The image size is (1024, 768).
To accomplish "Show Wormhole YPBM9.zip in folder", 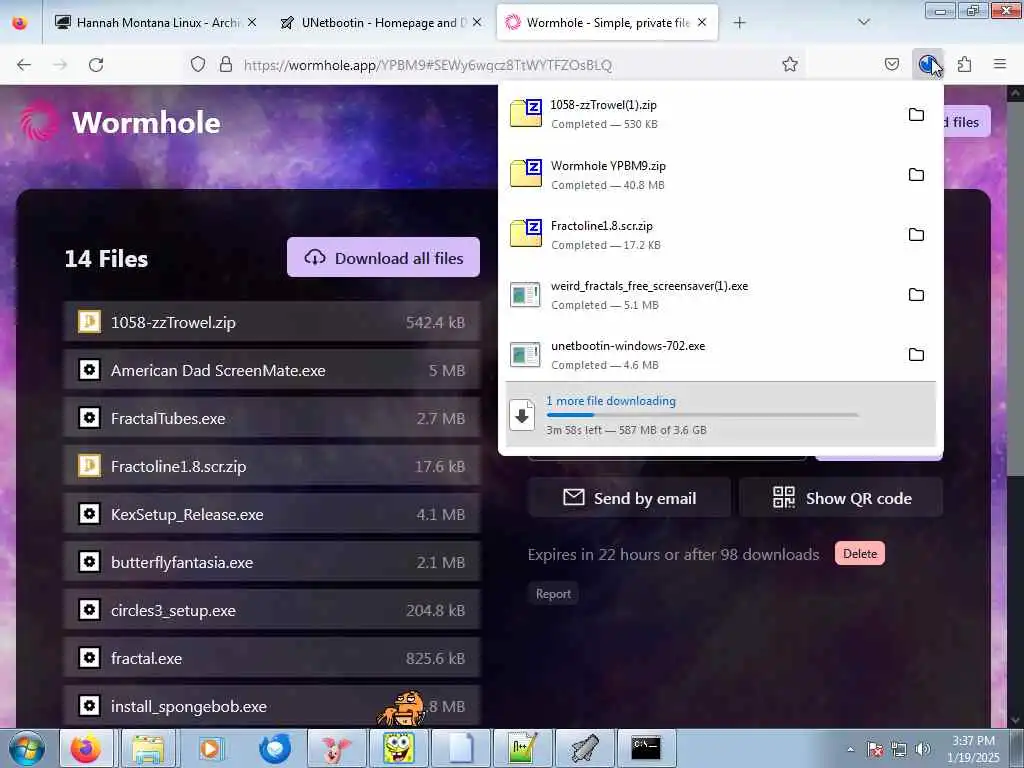I will pos(916,174).
